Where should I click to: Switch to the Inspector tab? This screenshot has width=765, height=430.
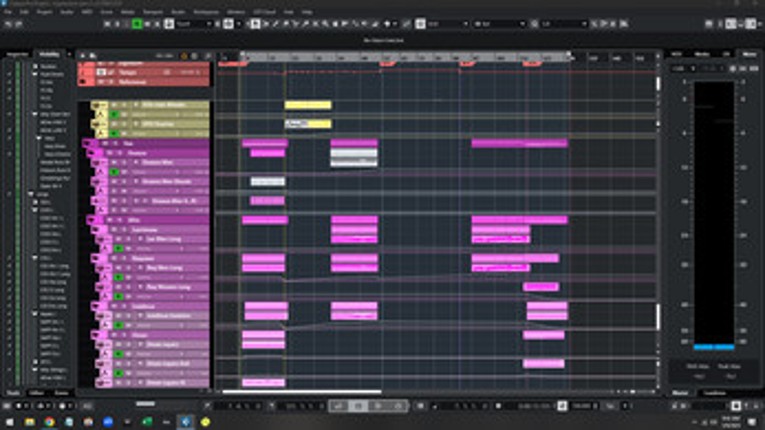point(17,54)
